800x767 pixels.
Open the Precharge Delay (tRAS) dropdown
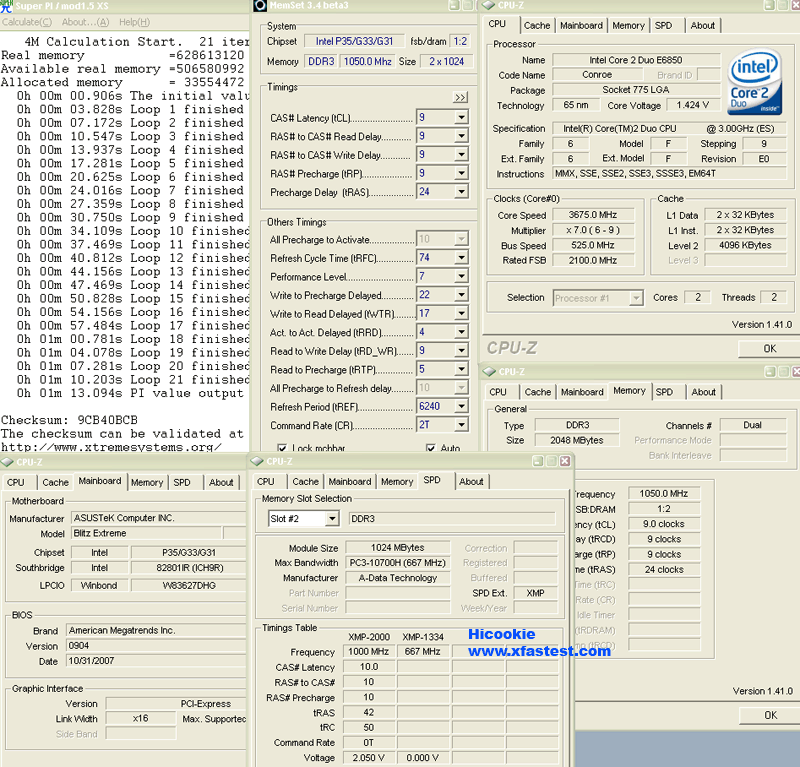pyautogui.click(x=461, y=192)
